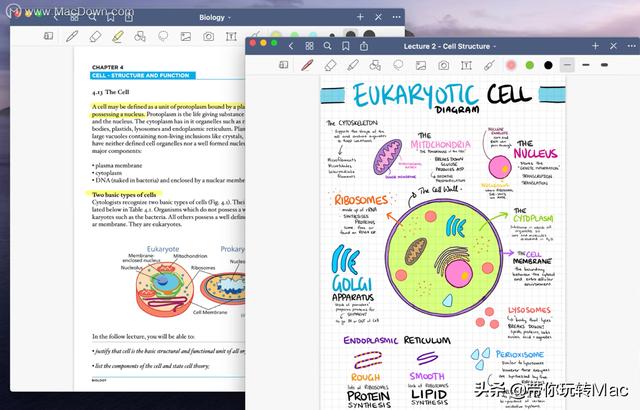Open search in Lecture 2 window
Viewport: 640px width, 410px height.
[327, 46]
